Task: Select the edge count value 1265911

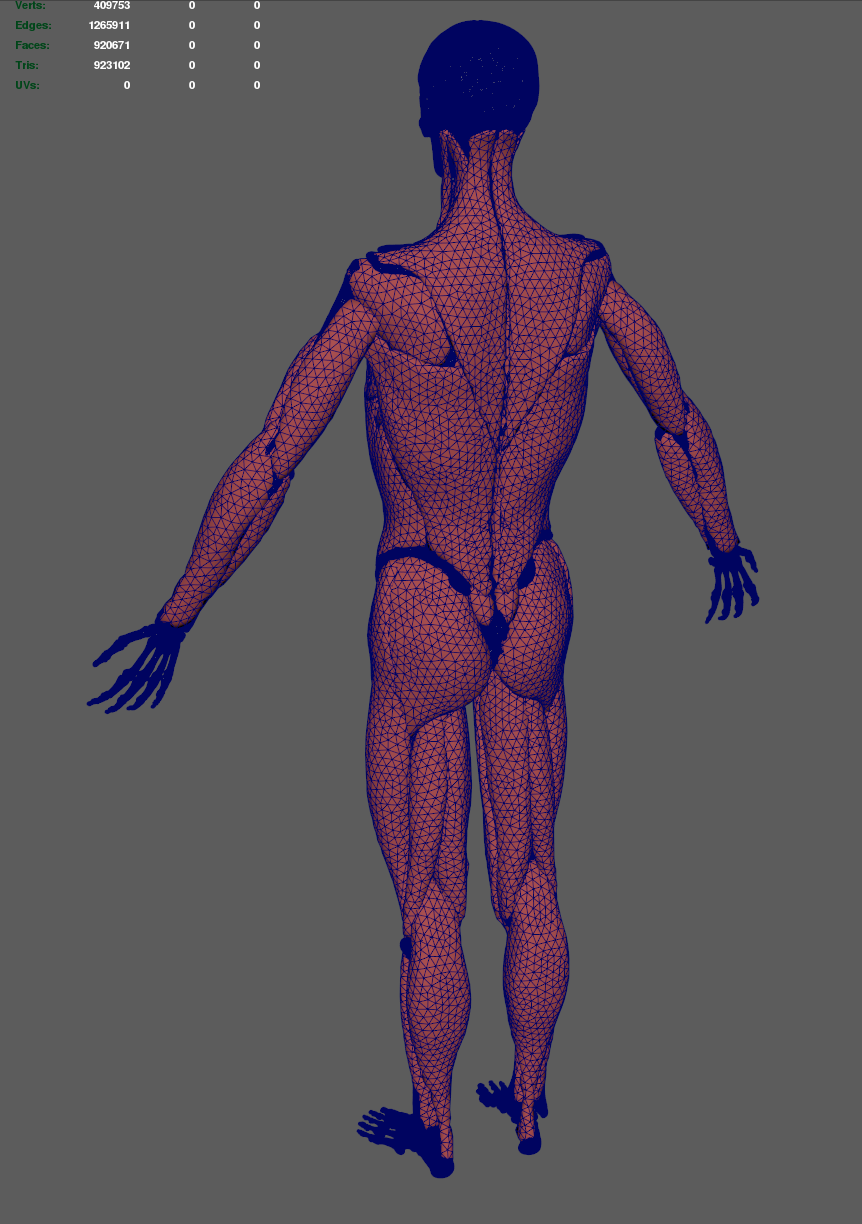Action: click(x=109, y=25)
